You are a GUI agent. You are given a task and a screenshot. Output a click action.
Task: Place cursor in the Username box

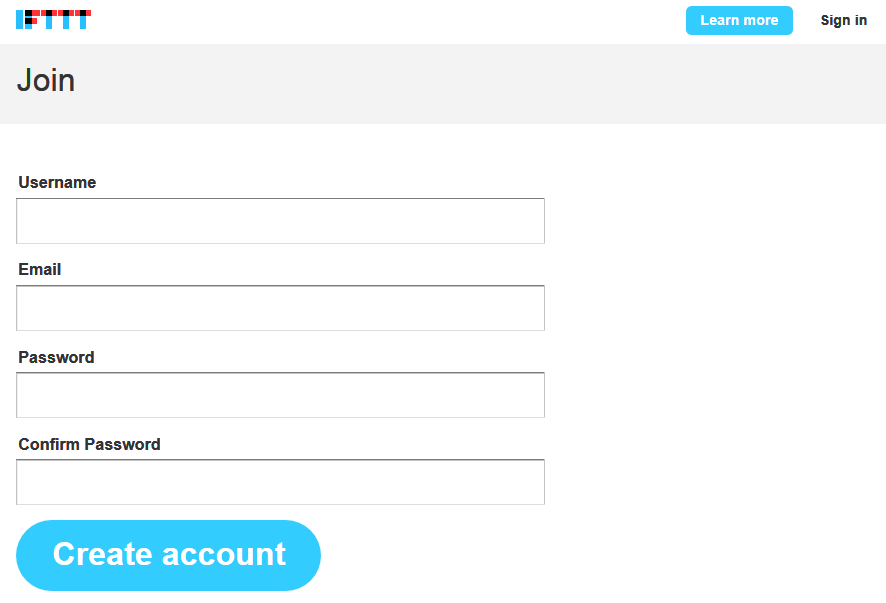(280, 221)
